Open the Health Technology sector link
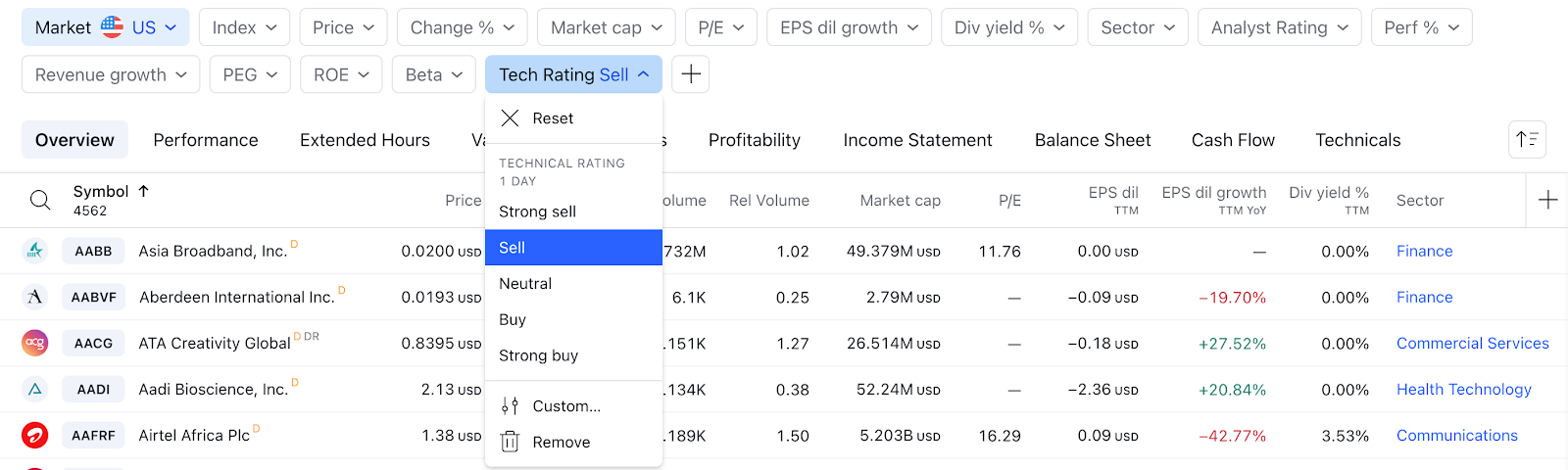1568x470 pixels. tap(1463, 389)
